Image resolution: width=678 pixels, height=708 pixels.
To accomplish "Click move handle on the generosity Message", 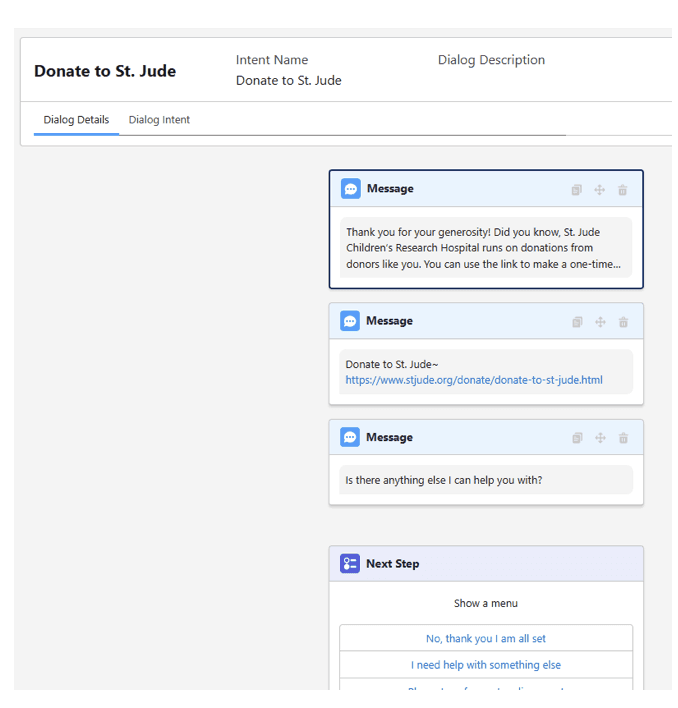I will tap(599, 190).
